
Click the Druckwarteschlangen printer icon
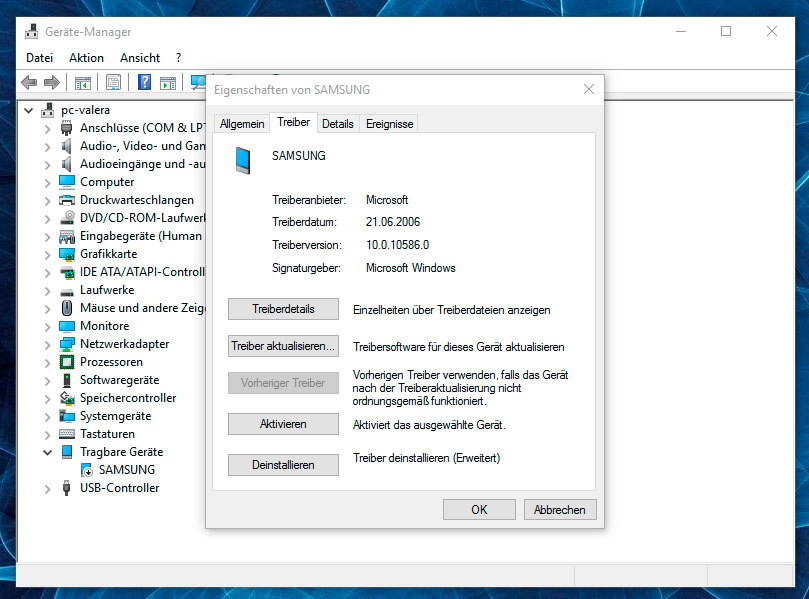tap(67, 200)
